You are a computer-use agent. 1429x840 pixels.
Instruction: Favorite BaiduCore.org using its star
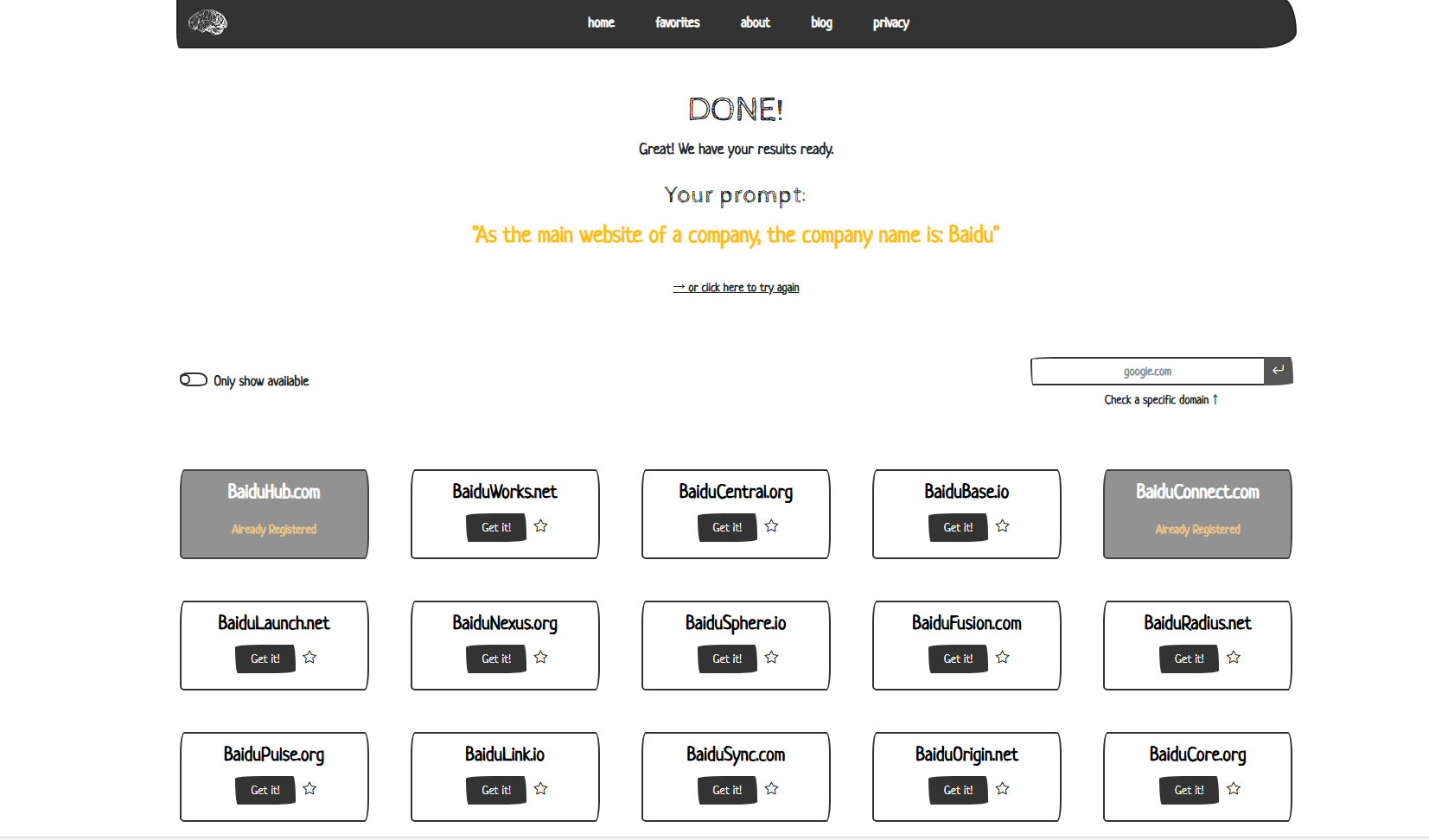coord(1233,789)
